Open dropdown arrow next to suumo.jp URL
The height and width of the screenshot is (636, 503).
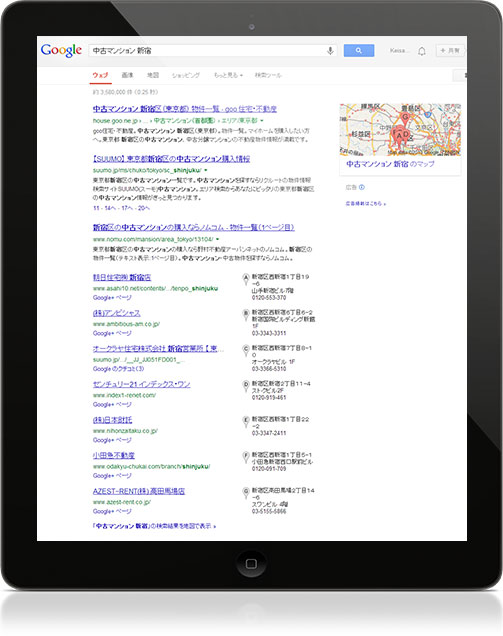(x=206, y=170)
